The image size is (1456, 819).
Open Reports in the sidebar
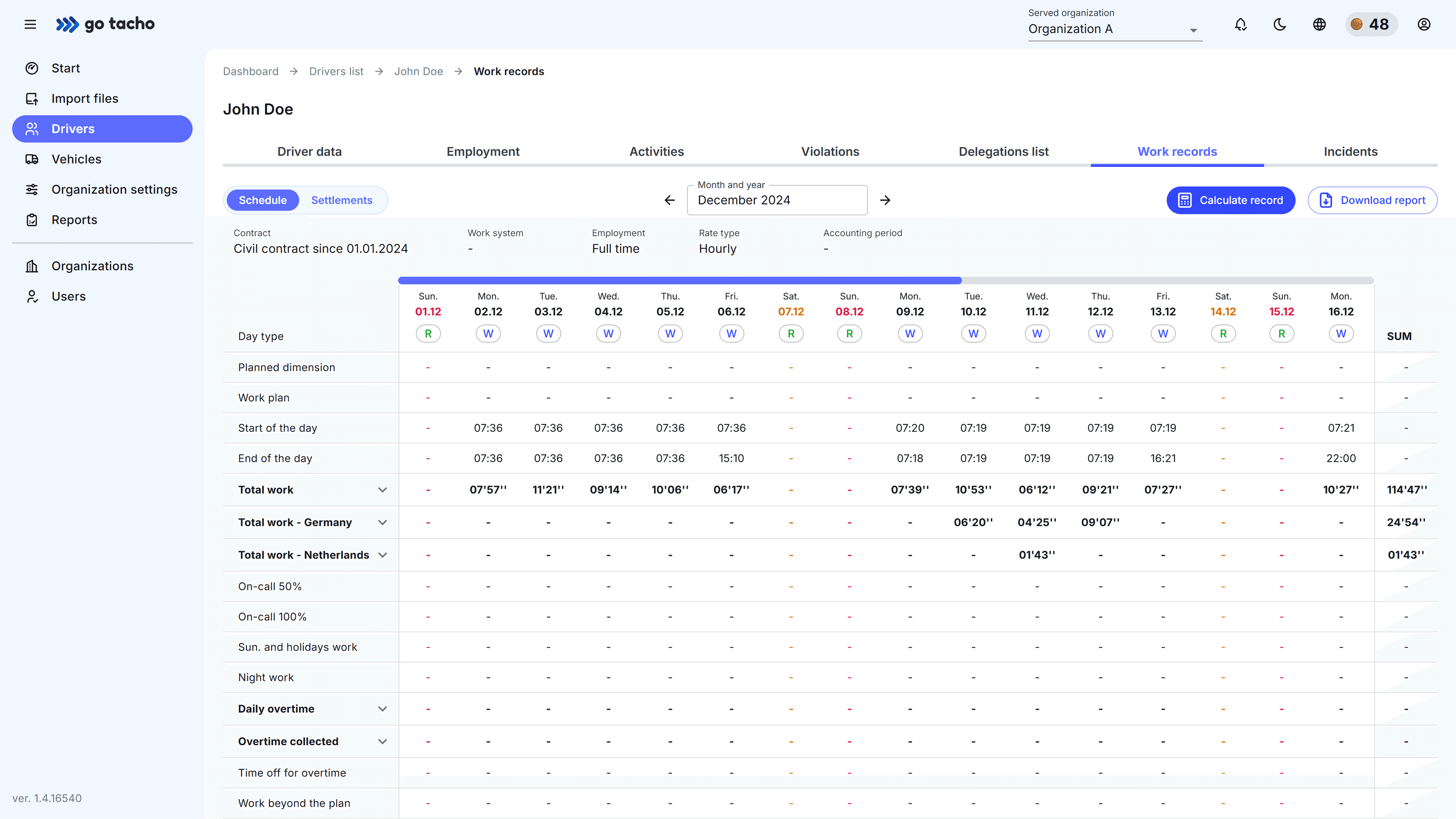pyautogui.click(x=74, y=220)
